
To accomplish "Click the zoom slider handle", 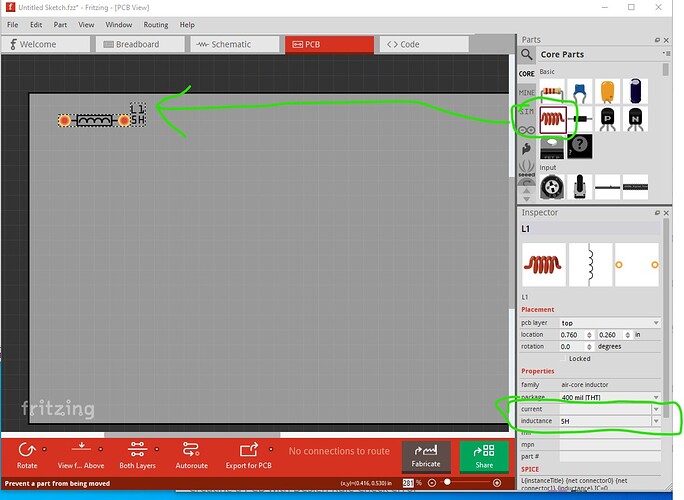I will click(x=447, y=482).
